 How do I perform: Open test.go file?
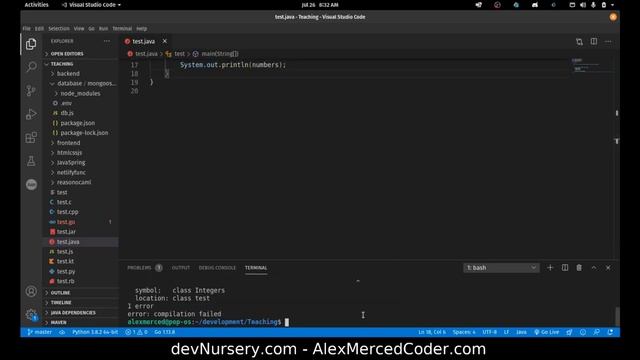click(x=81, y=222)
